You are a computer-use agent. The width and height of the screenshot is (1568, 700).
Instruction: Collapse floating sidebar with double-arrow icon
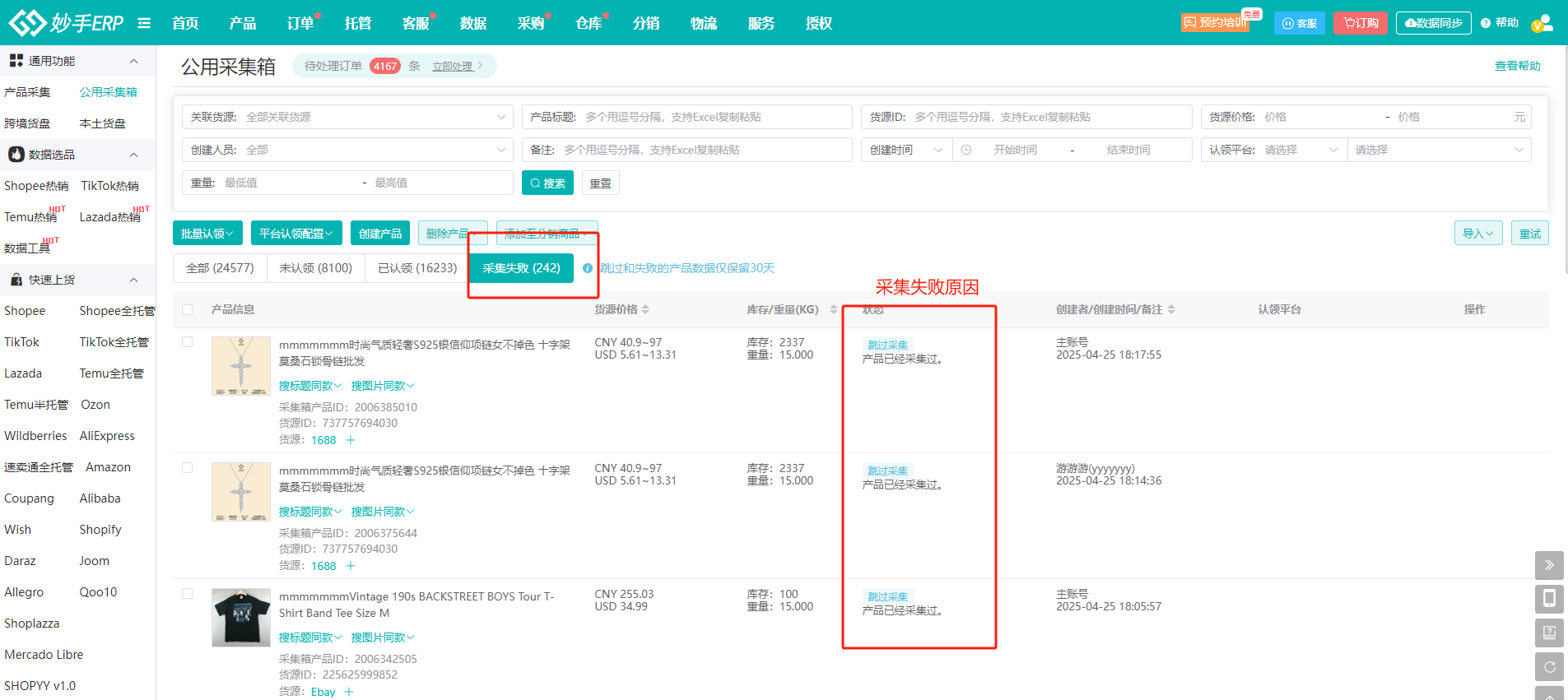[x=1549, y=565]
